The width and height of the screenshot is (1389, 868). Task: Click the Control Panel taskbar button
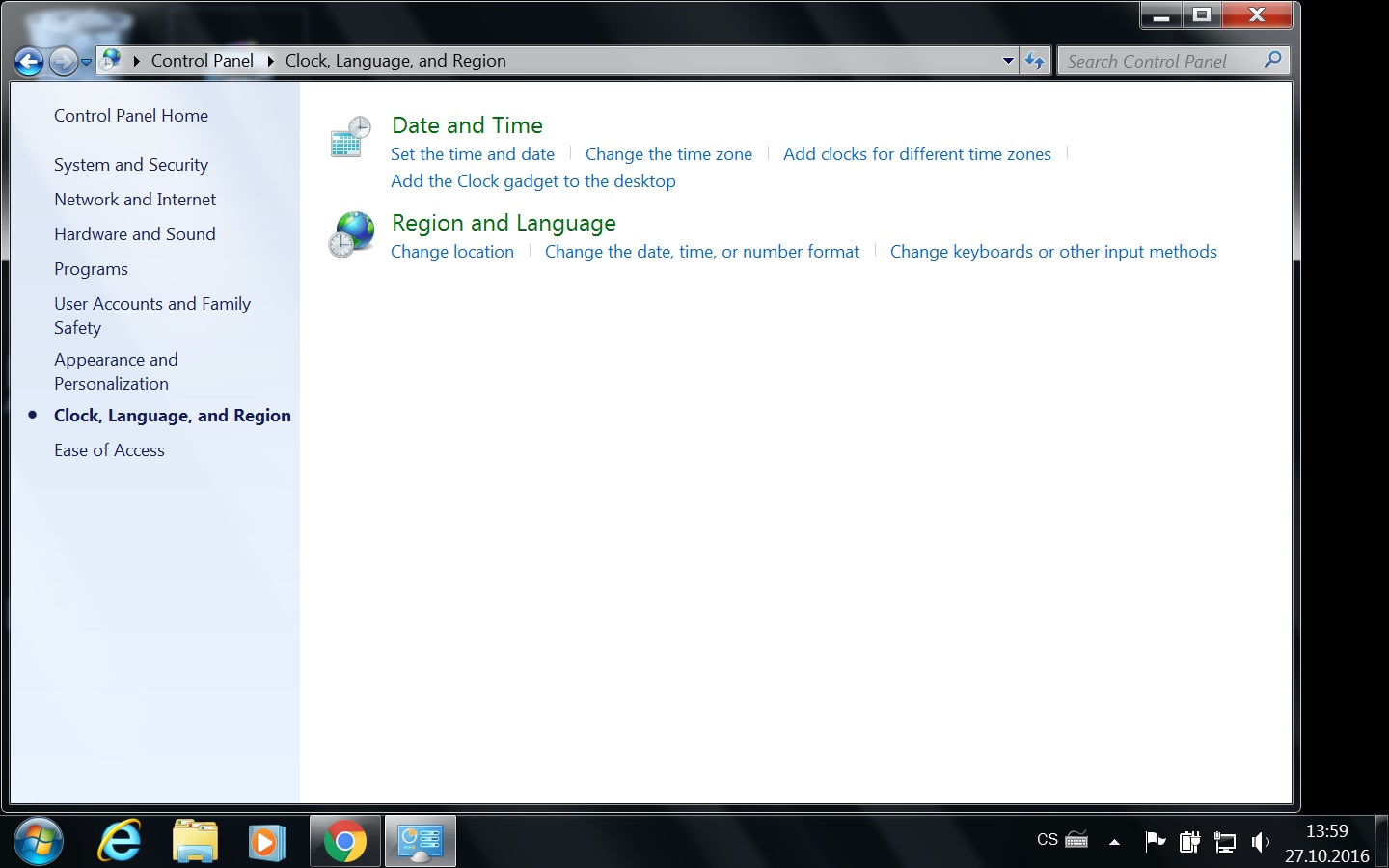(x=421, y=842)
